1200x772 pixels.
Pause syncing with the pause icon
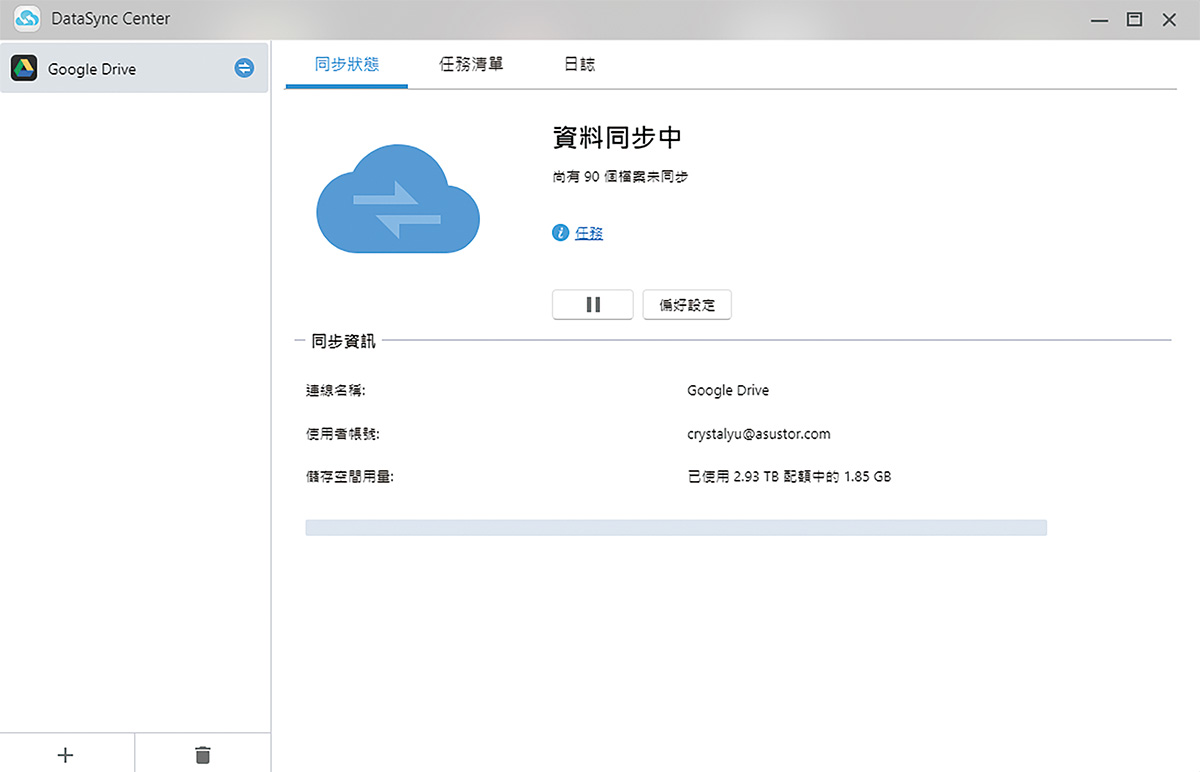592,304
